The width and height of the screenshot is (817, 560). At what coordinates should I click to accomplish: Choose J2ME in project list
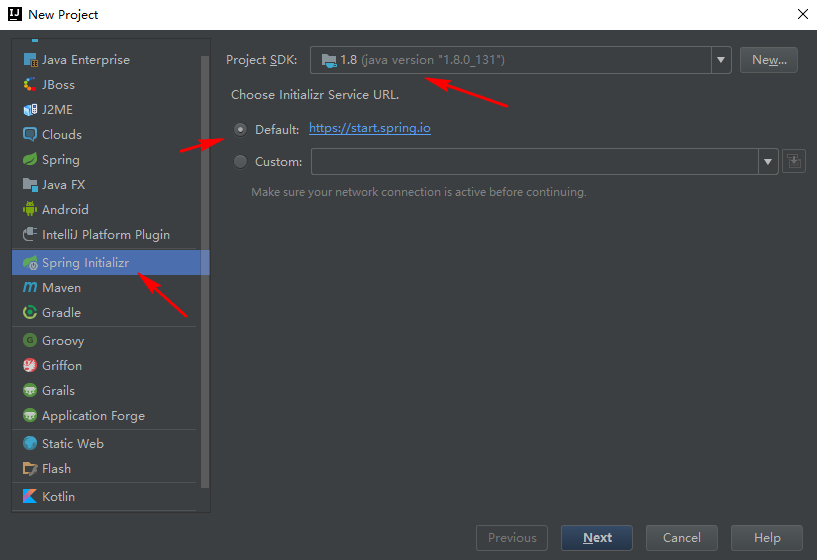pyautogui.click(x=106, y=109)
